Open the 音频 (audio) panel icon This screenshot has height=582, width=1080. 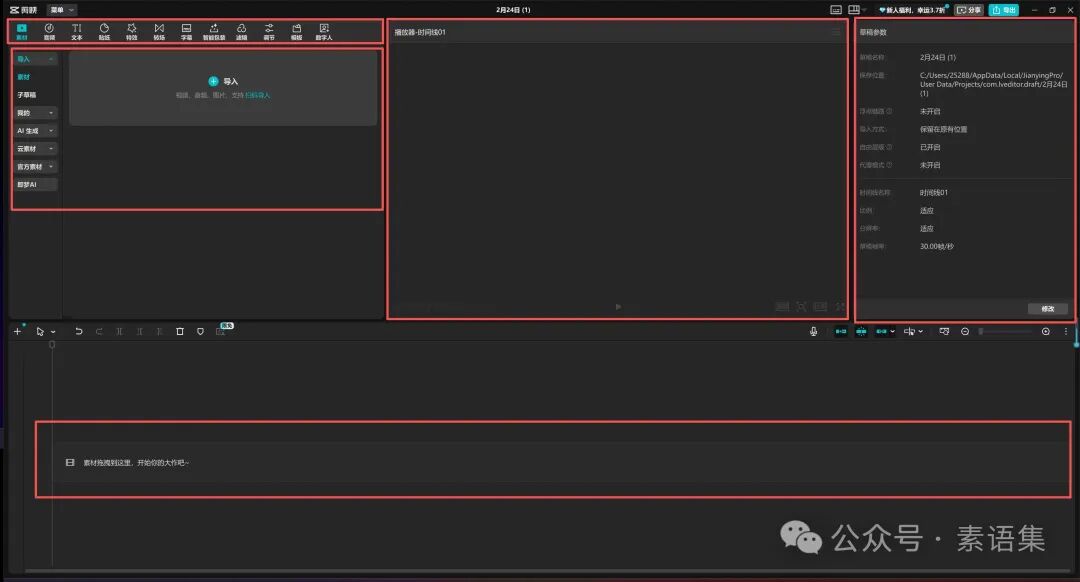click(50, 32)
